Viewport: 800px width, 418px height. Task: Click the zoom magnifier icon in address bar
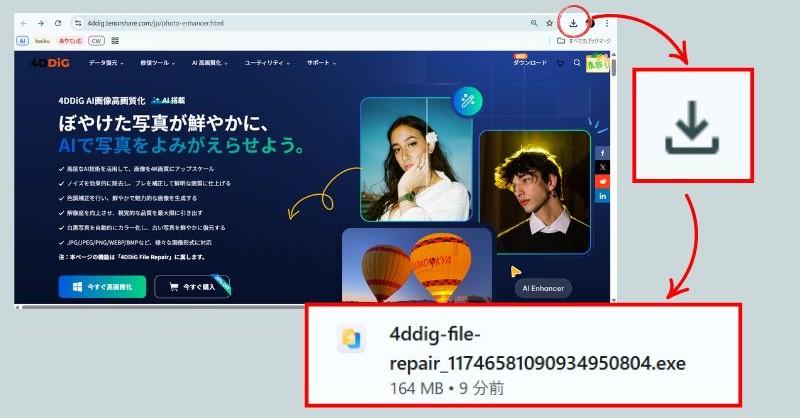(x=534, y=23)
